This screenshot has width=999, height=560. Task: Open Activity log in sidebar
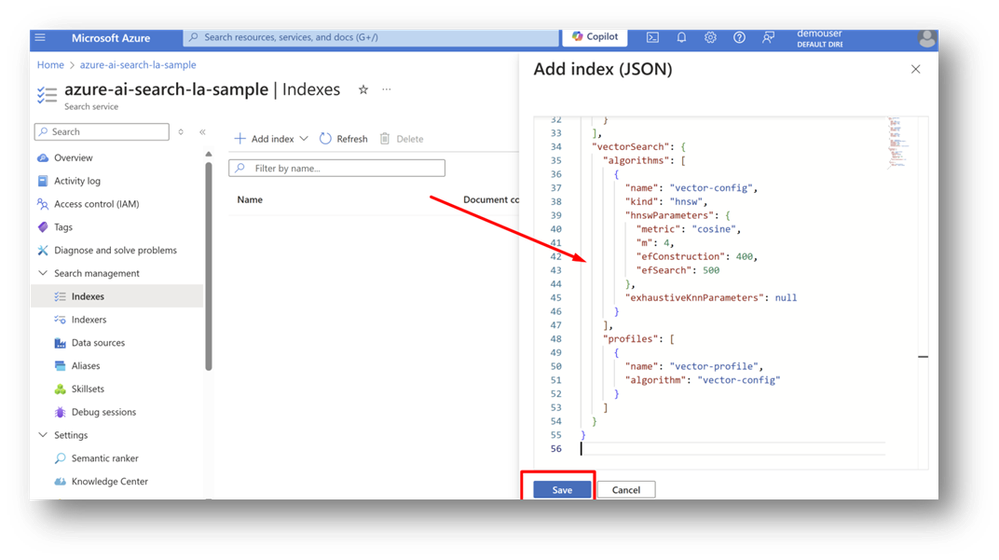coord(76,181)
